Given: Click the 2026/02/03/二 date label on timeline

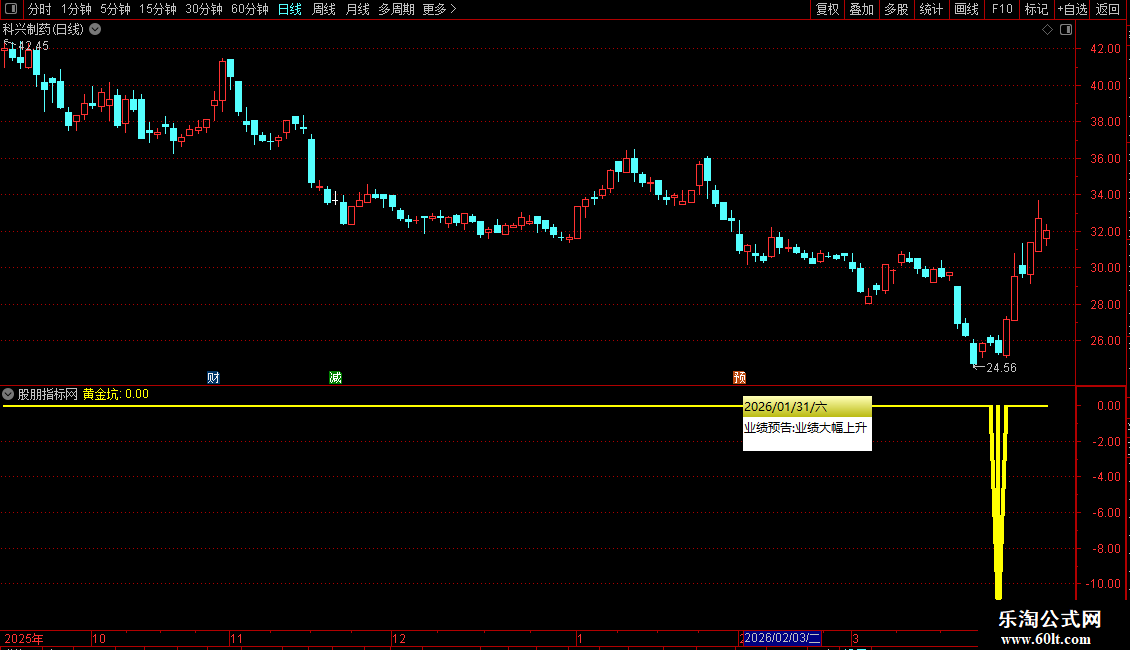Looking at the screenshot, I should (782, 638).
